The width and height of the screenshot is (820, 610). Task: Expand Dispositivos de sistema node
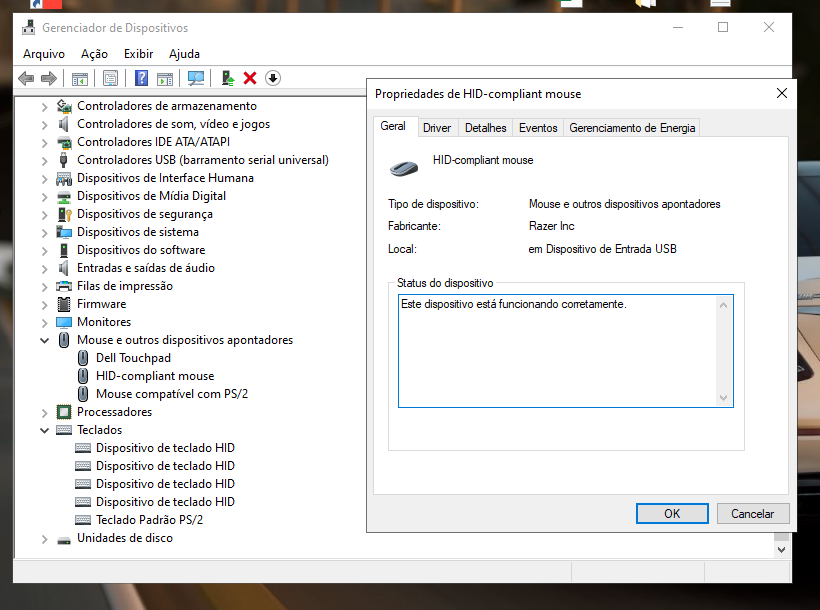tap(44, 233)
